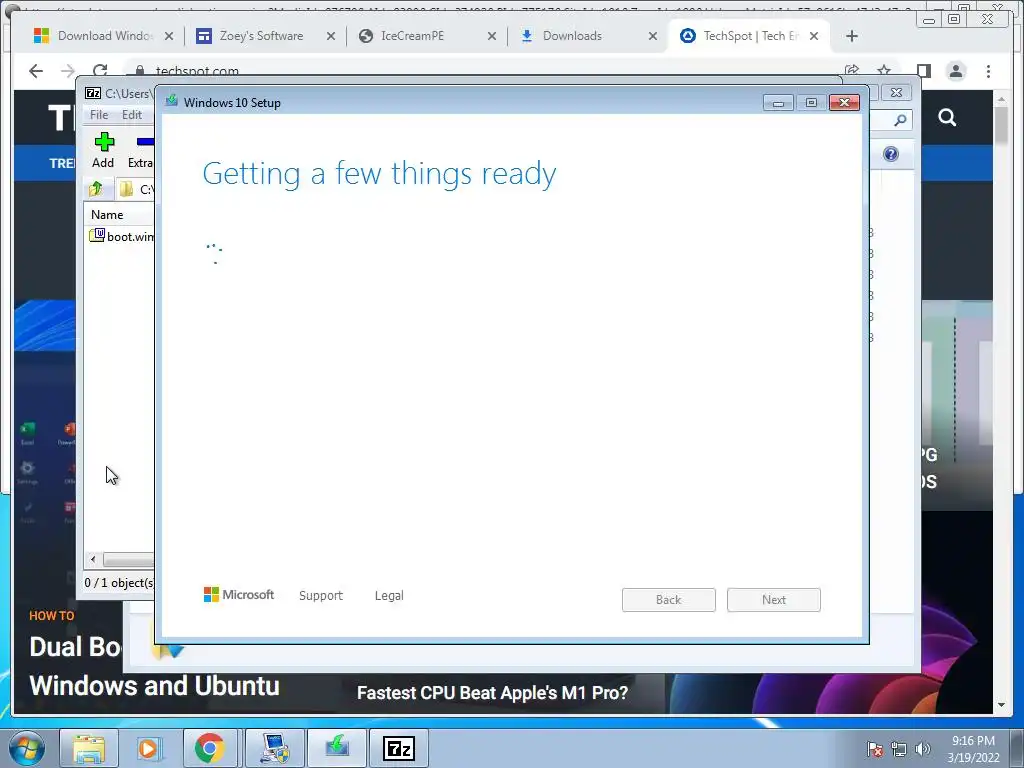Click the computer shield taskbar icon
Image resolution: width=1024 pixels, height=768 pixels.
coord(275,748)
